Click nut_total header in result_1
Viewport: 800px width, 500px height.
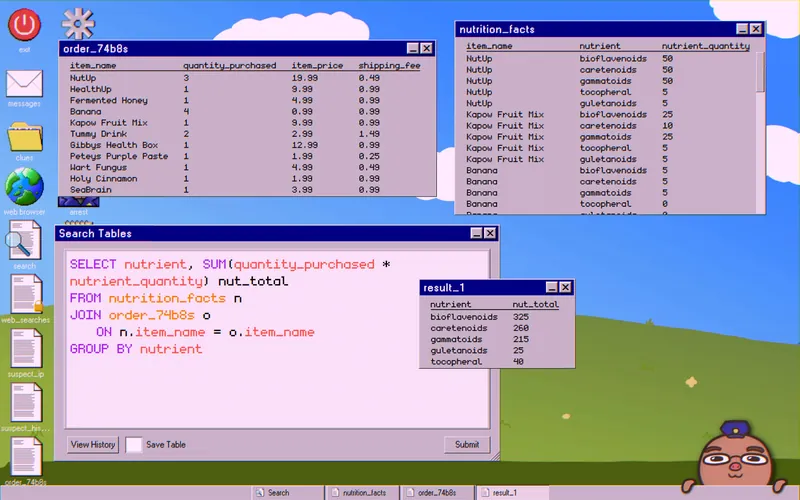pos(535,305)
